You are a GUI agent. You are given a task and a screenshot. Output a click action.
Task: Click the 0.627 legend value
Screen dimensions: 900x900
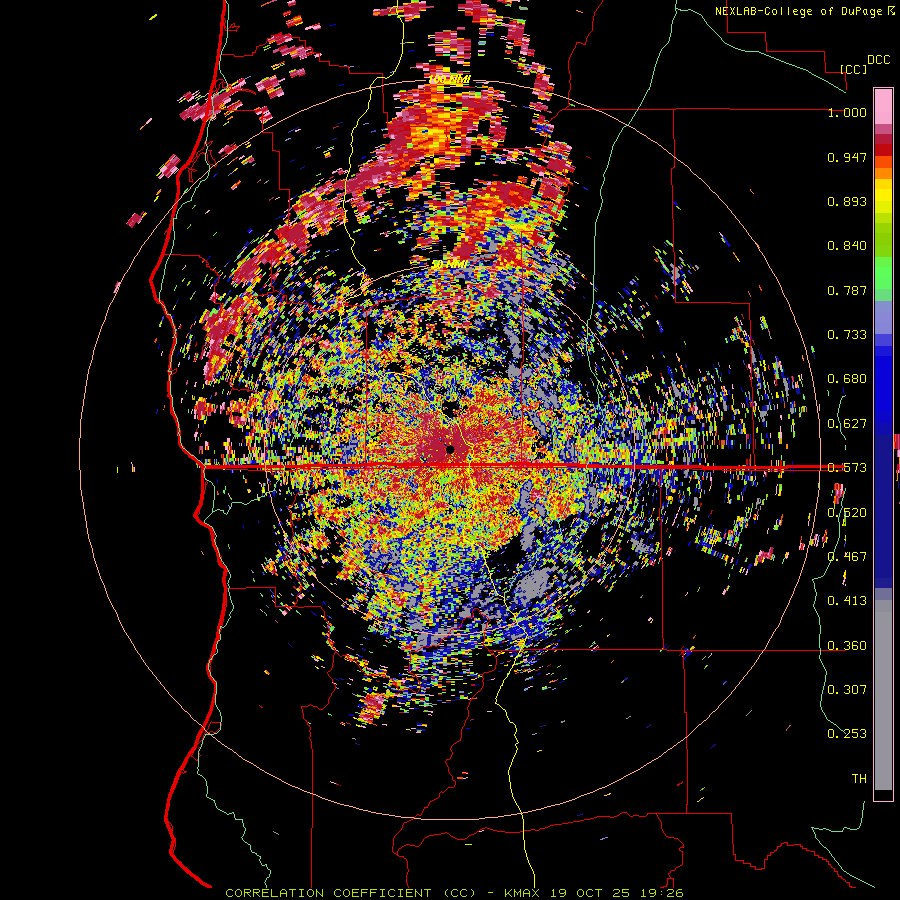(847, 424)
